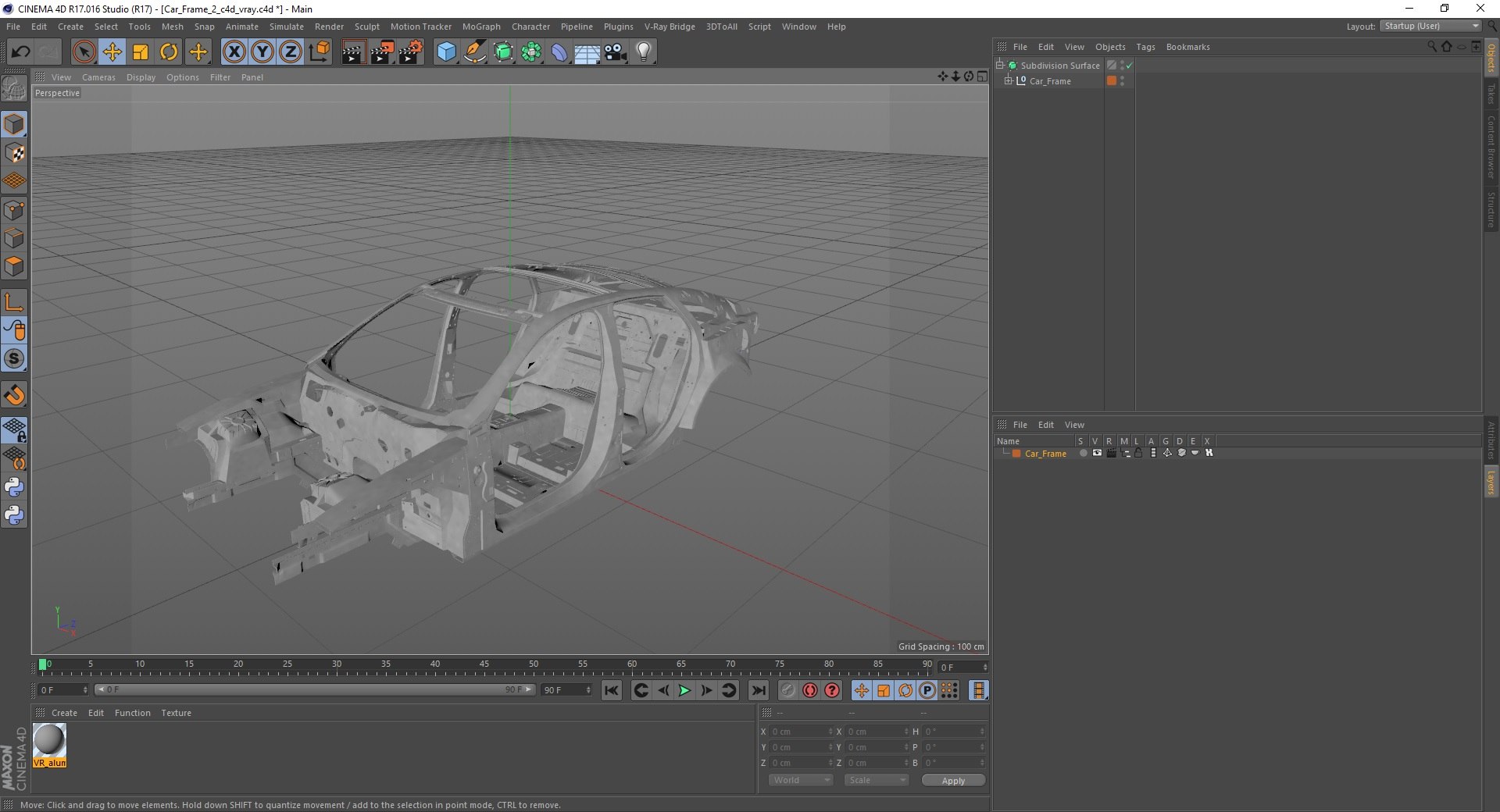The height and width of the screenshot is (812, 1500).
Task: Open the Render to Picture Viewer icon
Action: 382,52
